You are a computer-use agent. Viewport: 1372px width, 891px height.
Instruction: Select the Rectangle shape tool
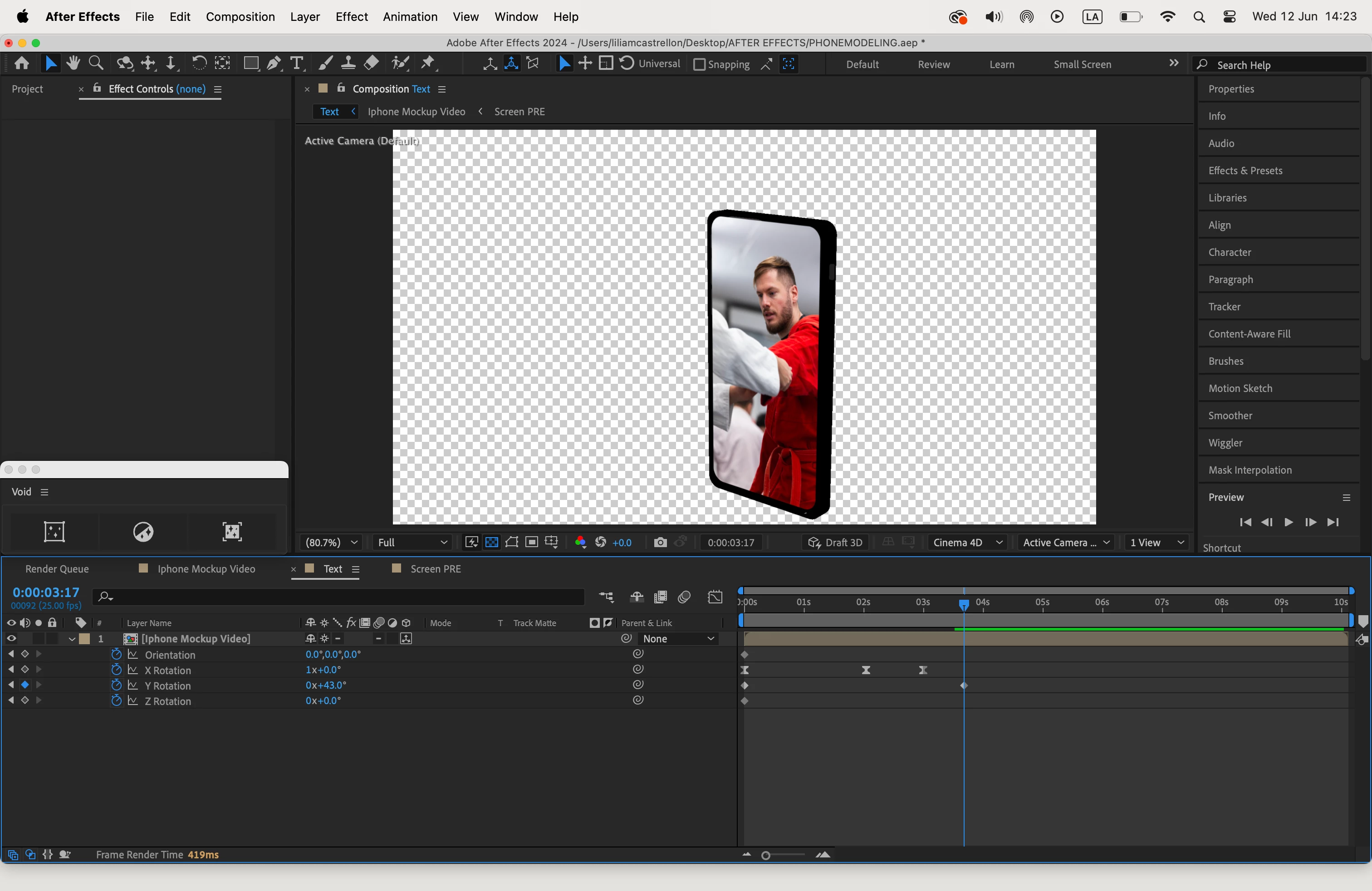pyautogui.click(x=251, y=64)
